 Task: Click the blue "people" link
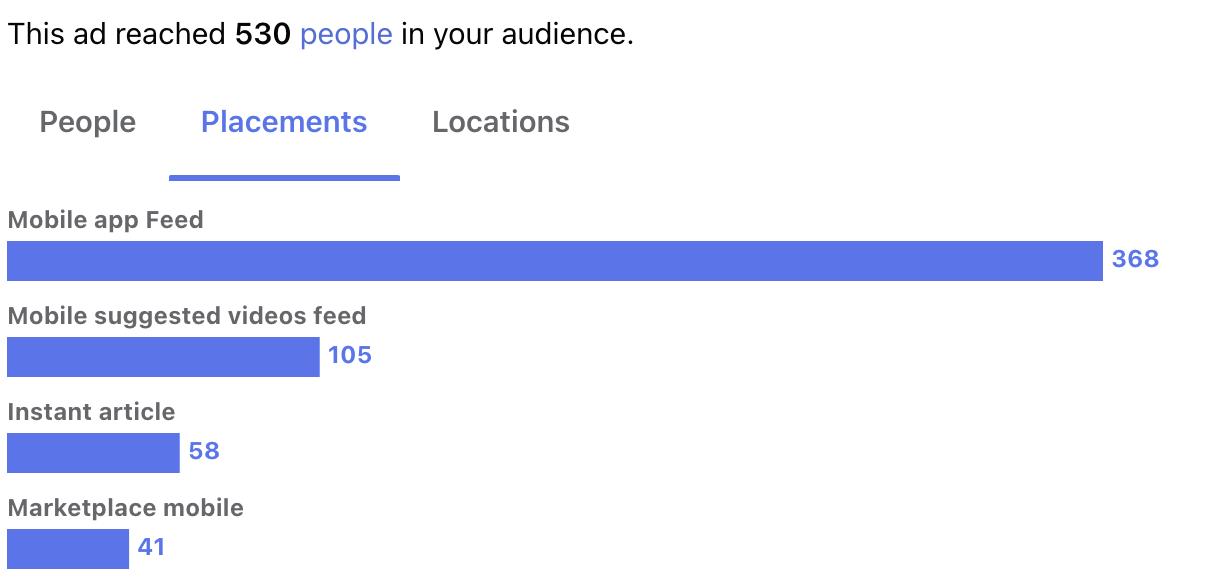[346, 35]
